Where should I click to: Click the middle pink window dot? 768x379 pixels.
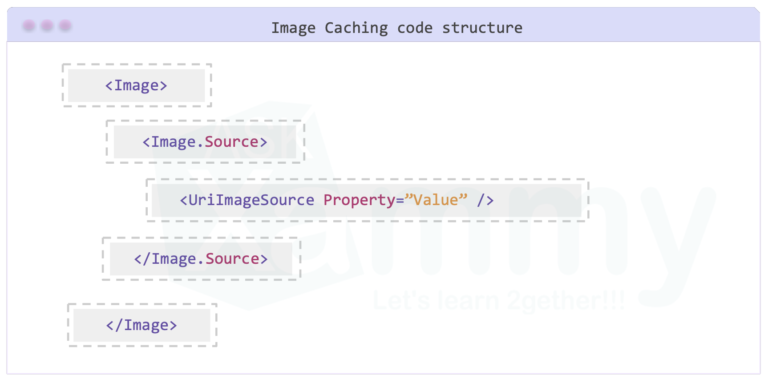coord(47,25)
